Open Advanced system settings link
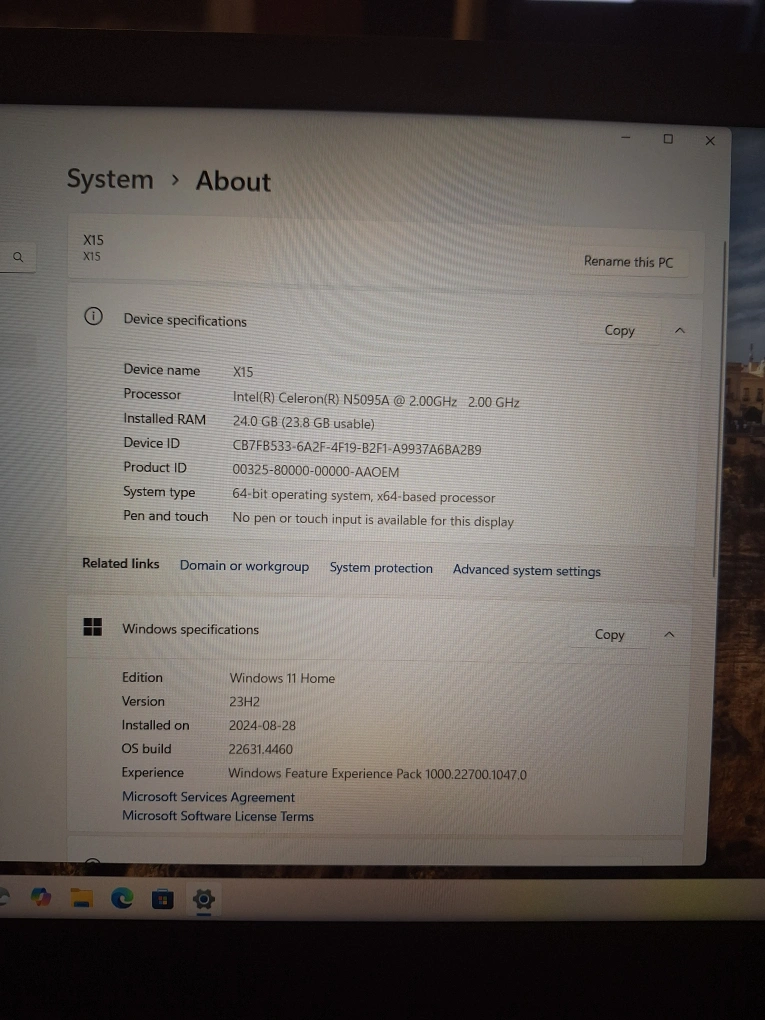The width and height of the screenshot is (765, 1020). coord(526,570)
